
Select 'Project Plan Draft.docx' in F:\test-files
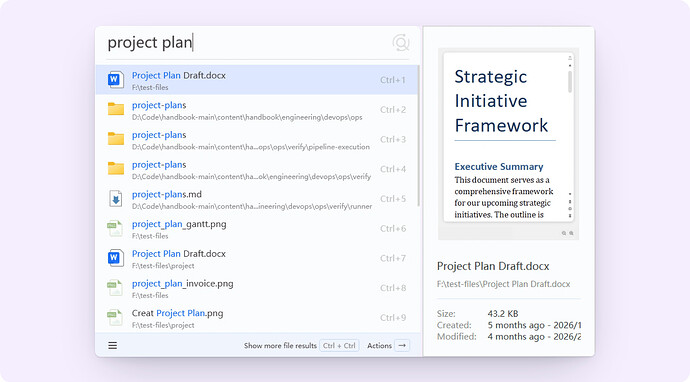tap(257, 80)
